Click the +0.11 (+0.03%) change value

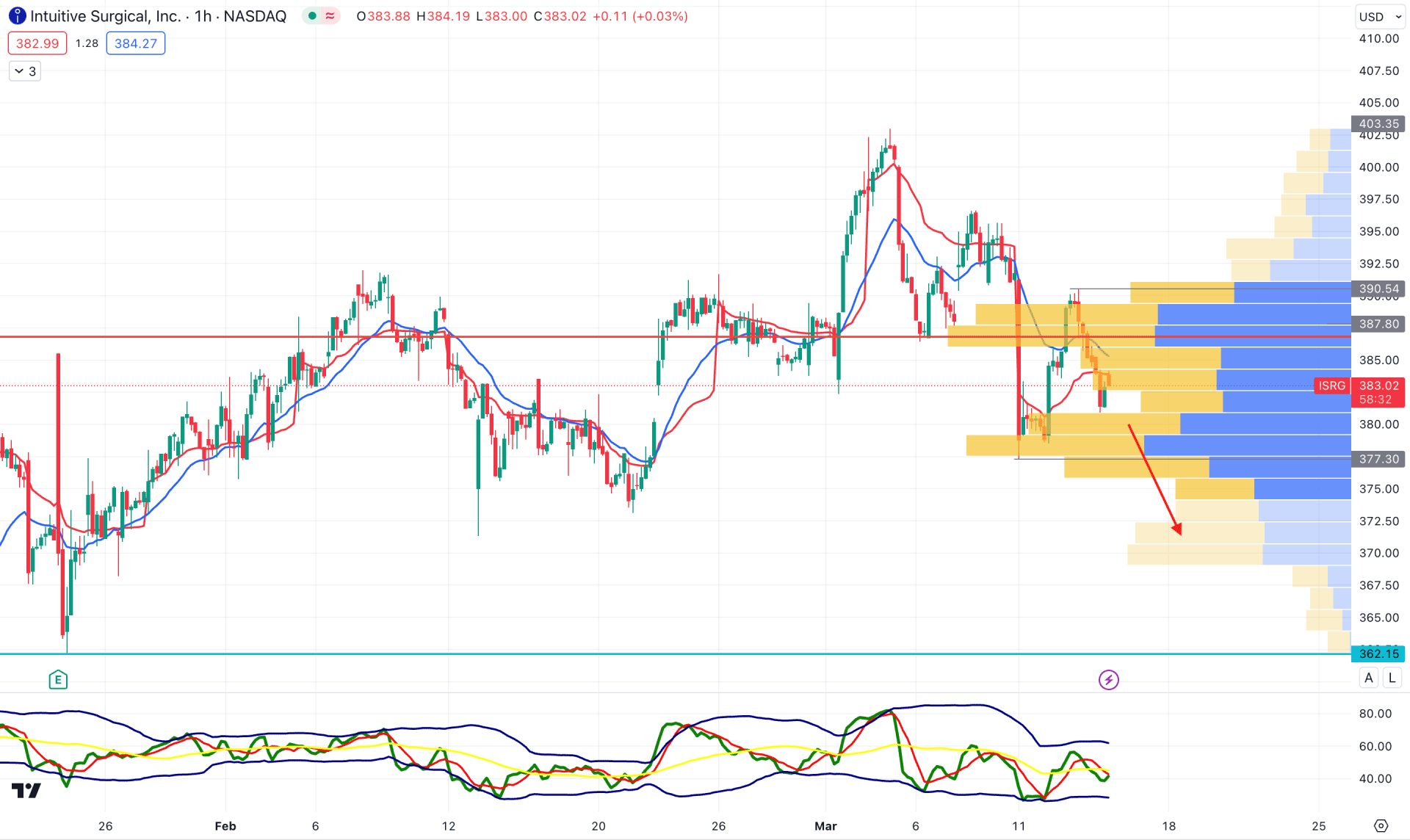(x=640, y=16)
